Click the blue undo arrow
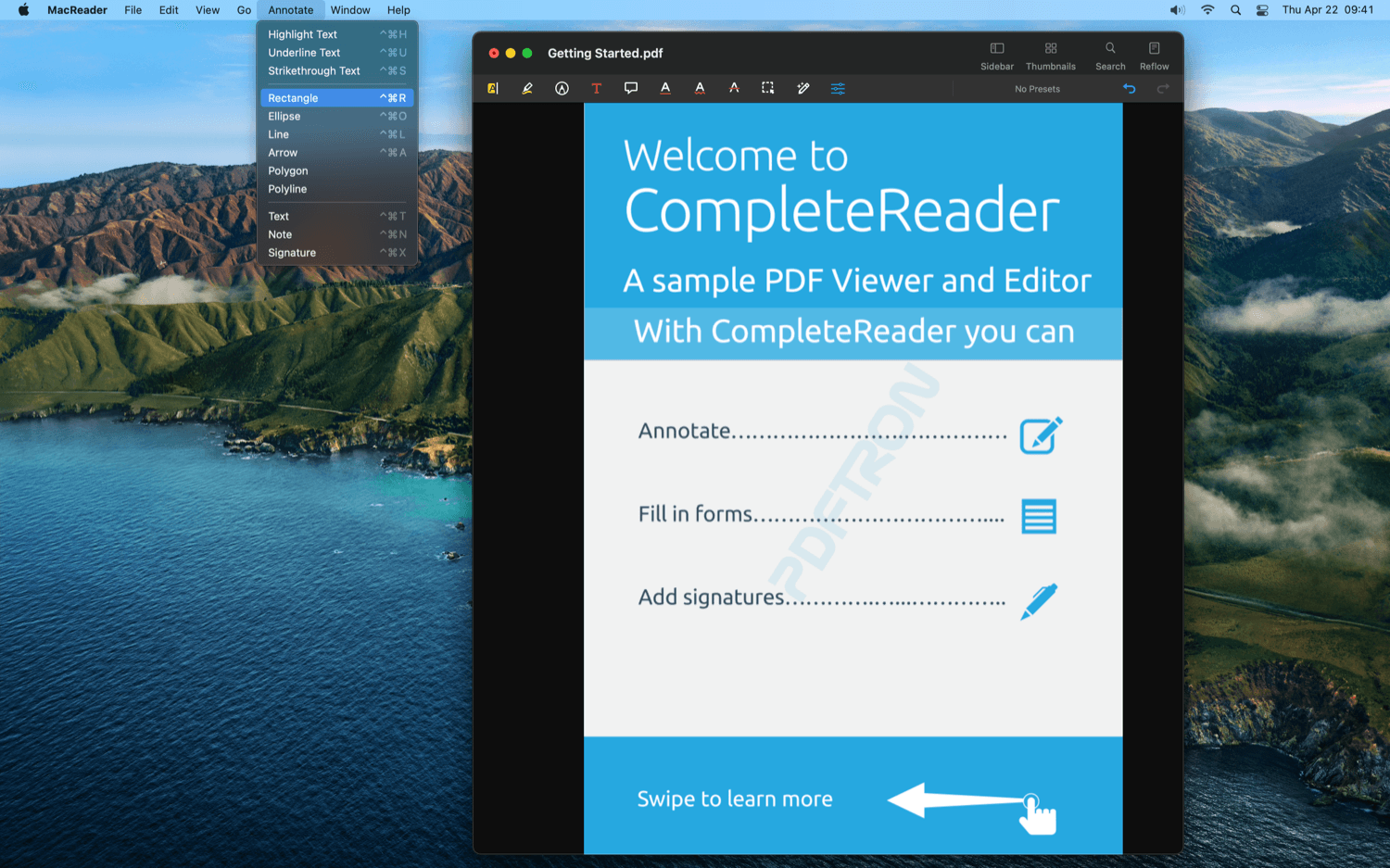Image resolution: width=1390 pixels, height=868 pixels. pos(1129,89)
